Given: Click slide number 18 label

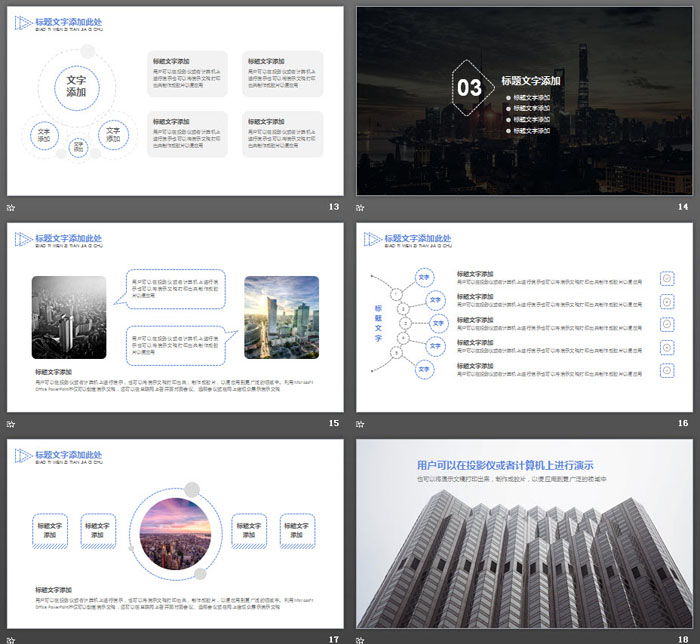Looking at the screenshot, I should [x=683, y=640].
